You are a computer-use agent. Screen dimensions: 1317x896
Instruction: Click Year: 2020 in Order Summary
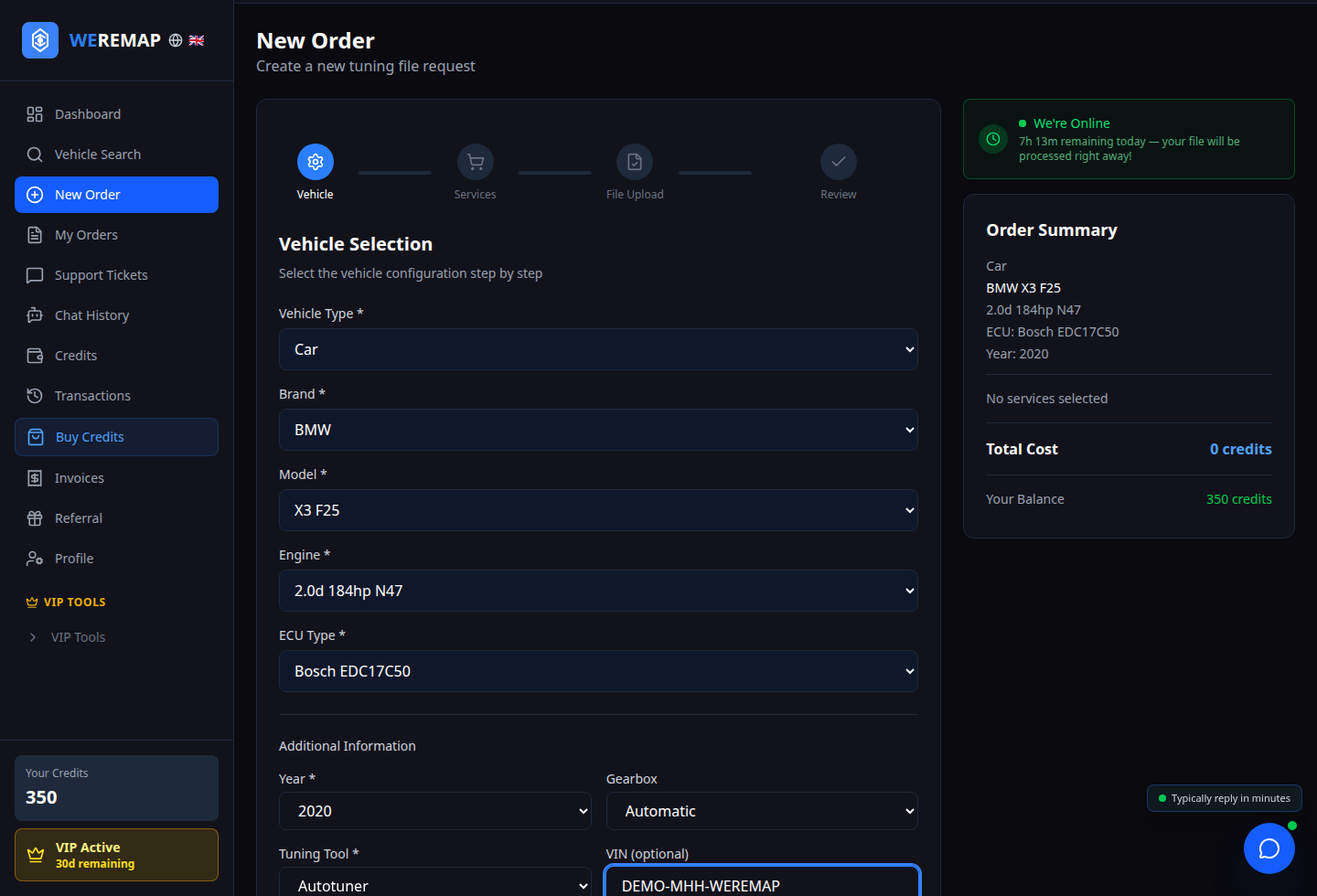click(1017, 354)
